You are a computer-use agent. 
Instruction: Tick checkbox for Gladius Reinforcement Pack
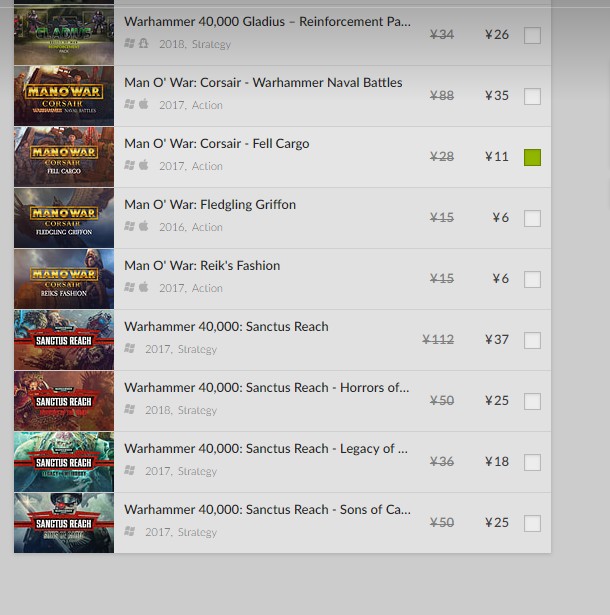tap(532, 35)
